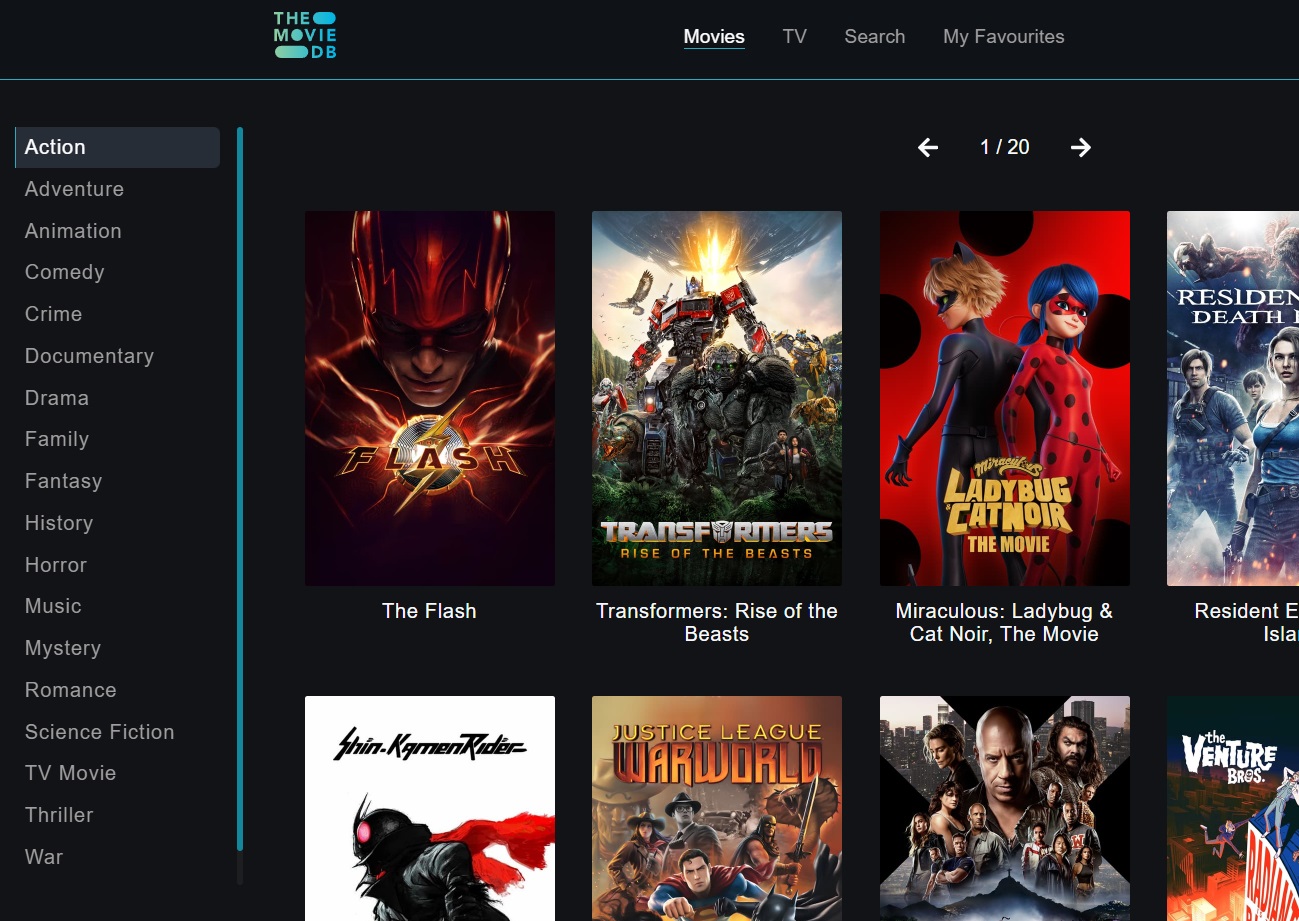Pick the Family genre

tap(57, 439)
